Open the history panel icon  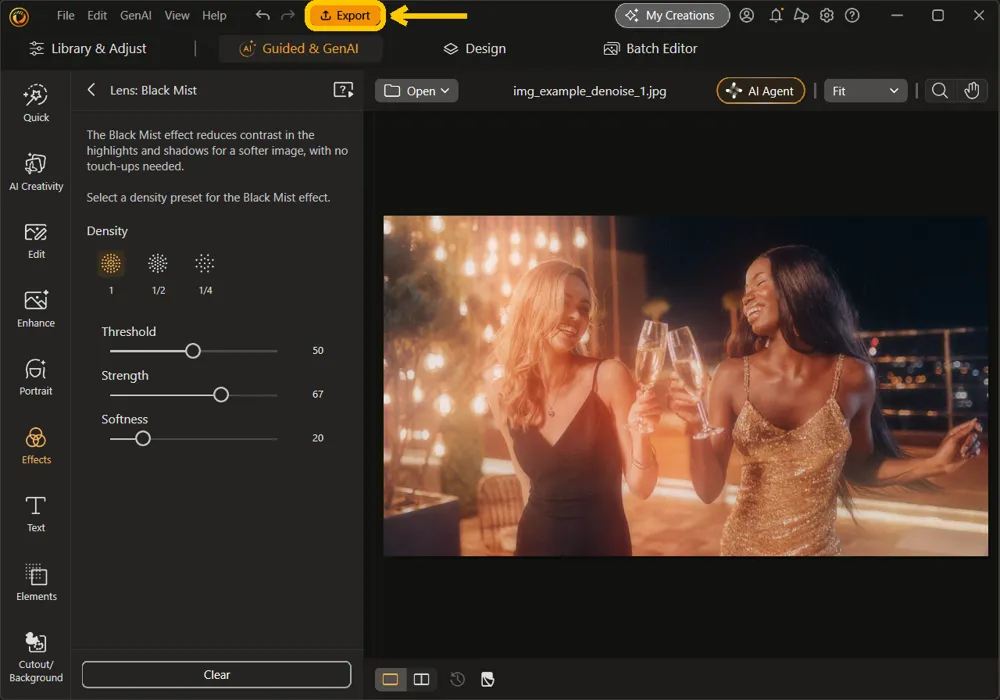tap(457, 680)
